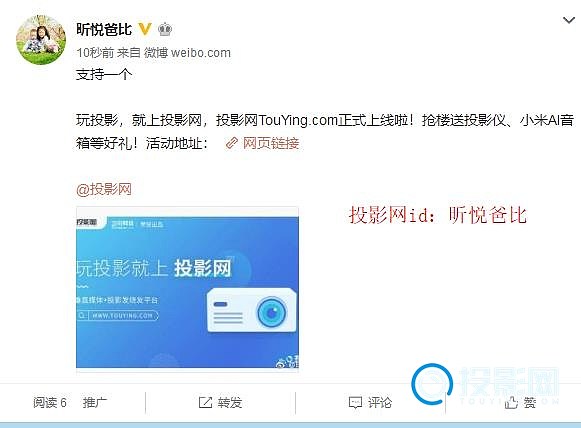581x428 pixels.
Task: Open the 昕悦爸比 username link
Action: [x=104, y=29]
